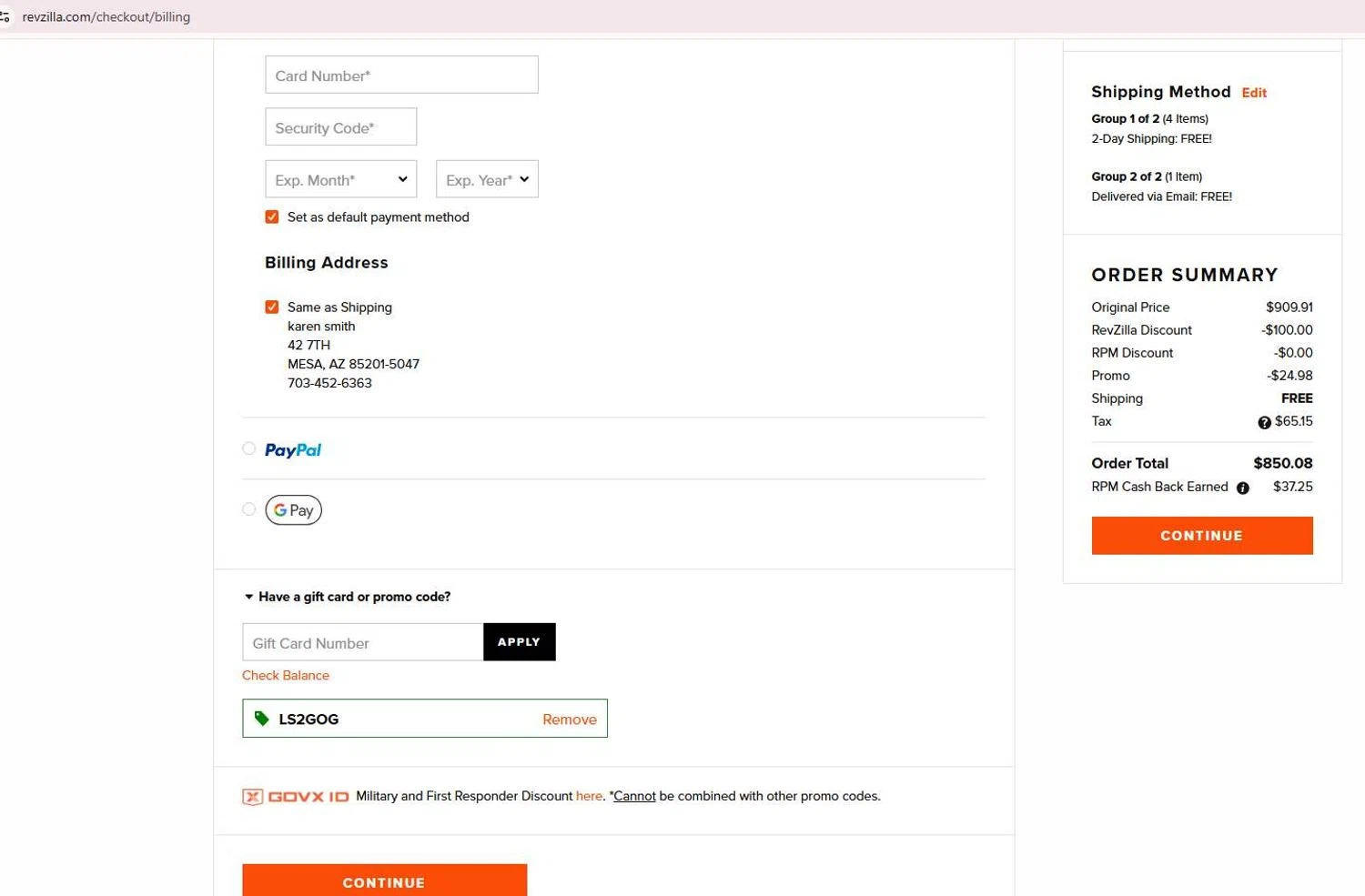Remove the LS2GOG promo code
Image resolution: width=1365 pixels, height=896 pixels.
(x=569, y=720)
